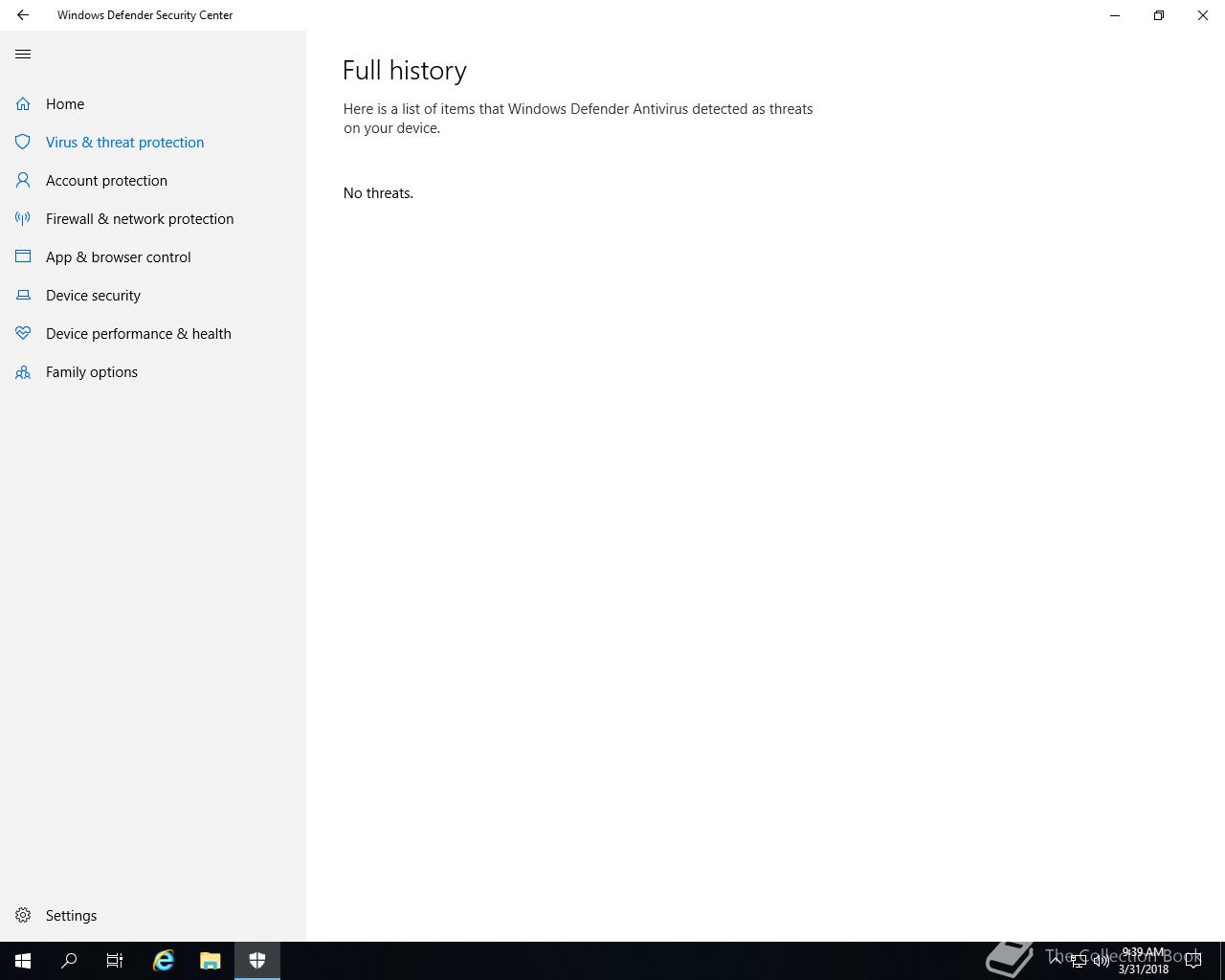Open the Action Center notifications icon
This screenshot has width=1225, height=980.
1193,961
